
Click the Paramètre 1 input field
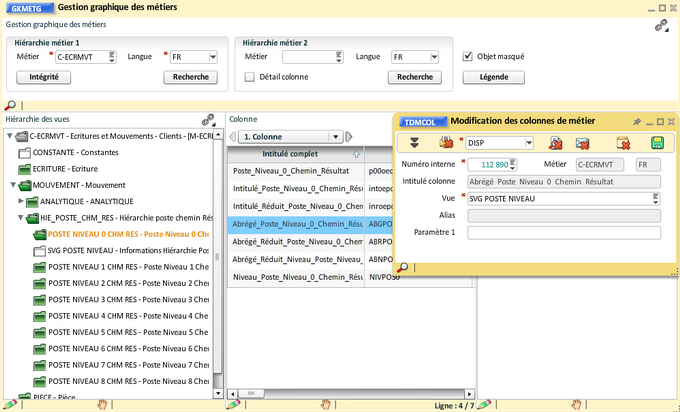coord(563,233)
